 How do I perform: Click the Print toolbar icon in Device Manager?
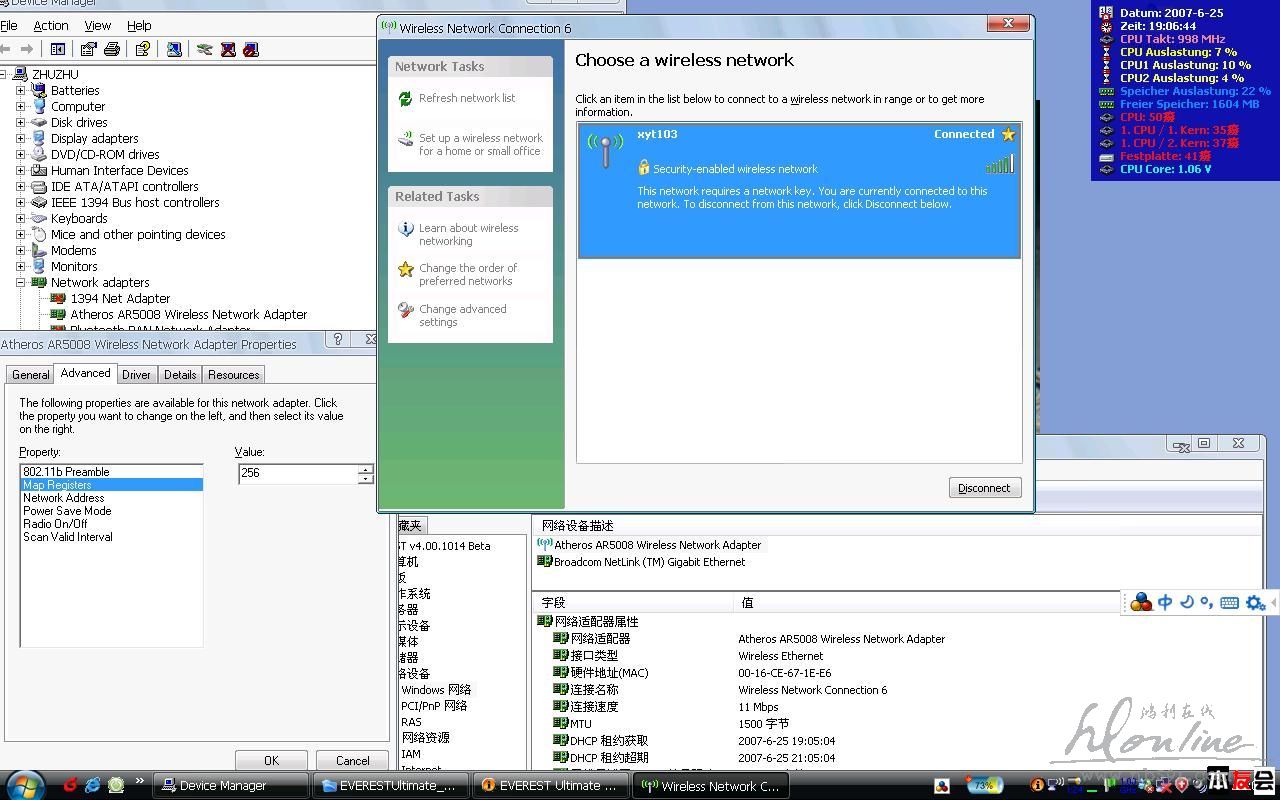(112, 49)
